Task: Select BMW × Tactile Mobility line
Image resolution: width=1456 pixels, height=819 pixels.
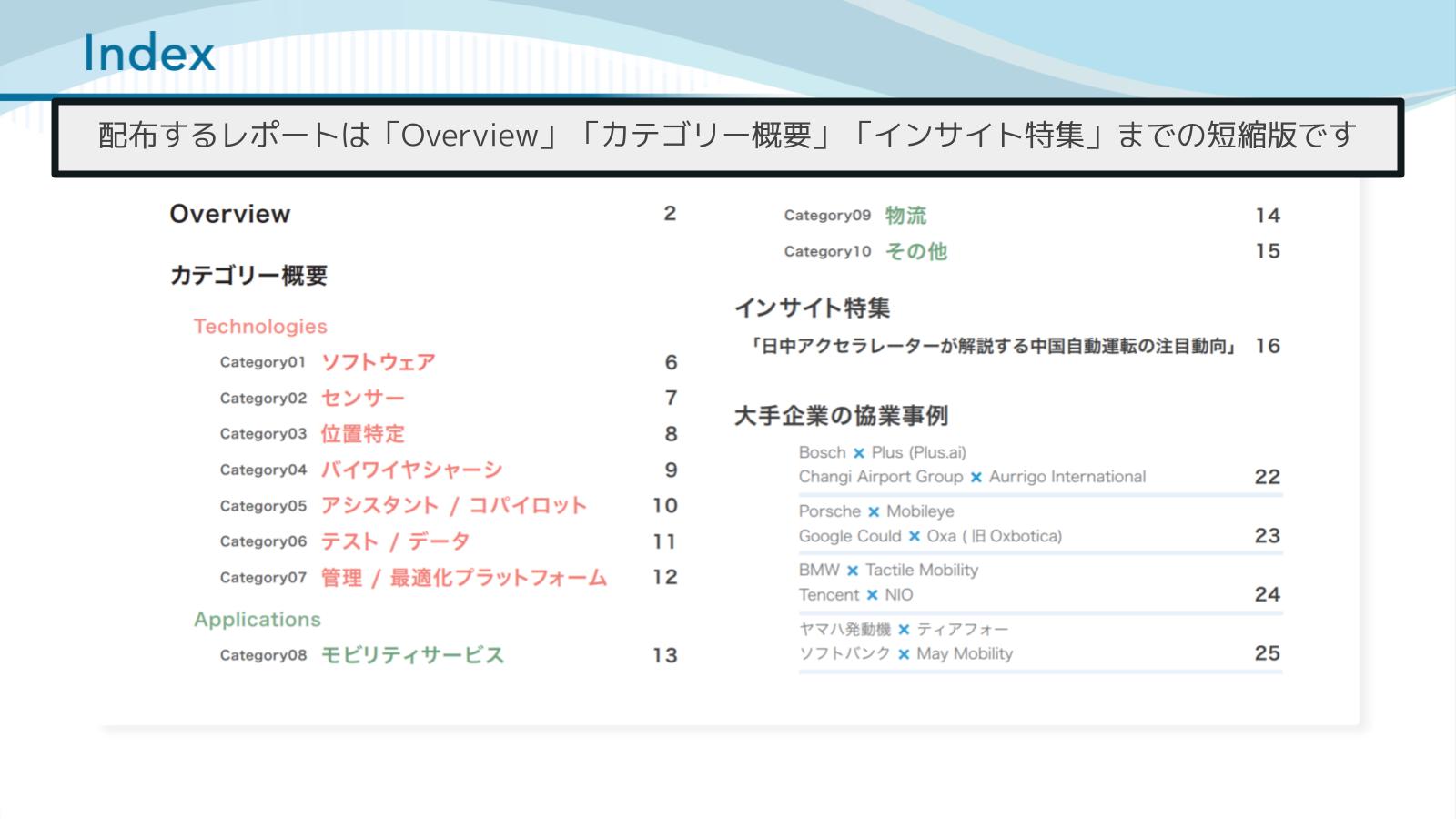Action: point(888,570)
